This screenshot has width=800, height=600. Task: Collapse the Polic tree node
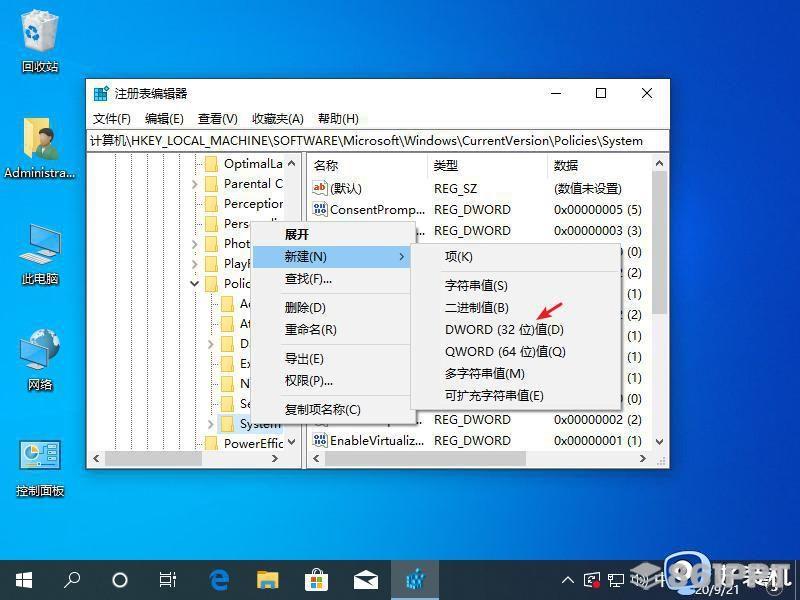coord(194,284)
